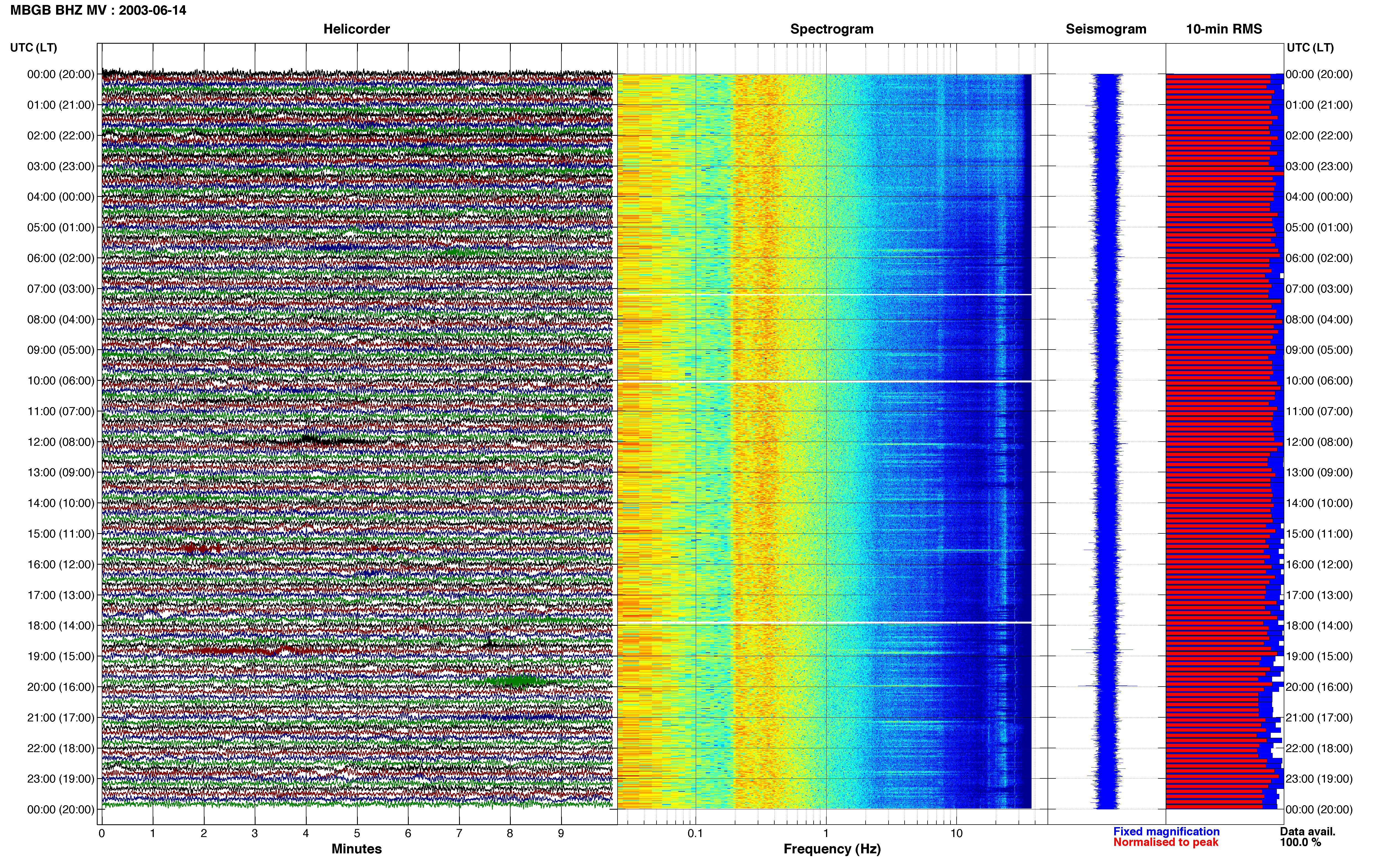Click right-side time label '12:00 (08:00)'
Viewport: 1388px width, 868px height.
coord(1319,442)
